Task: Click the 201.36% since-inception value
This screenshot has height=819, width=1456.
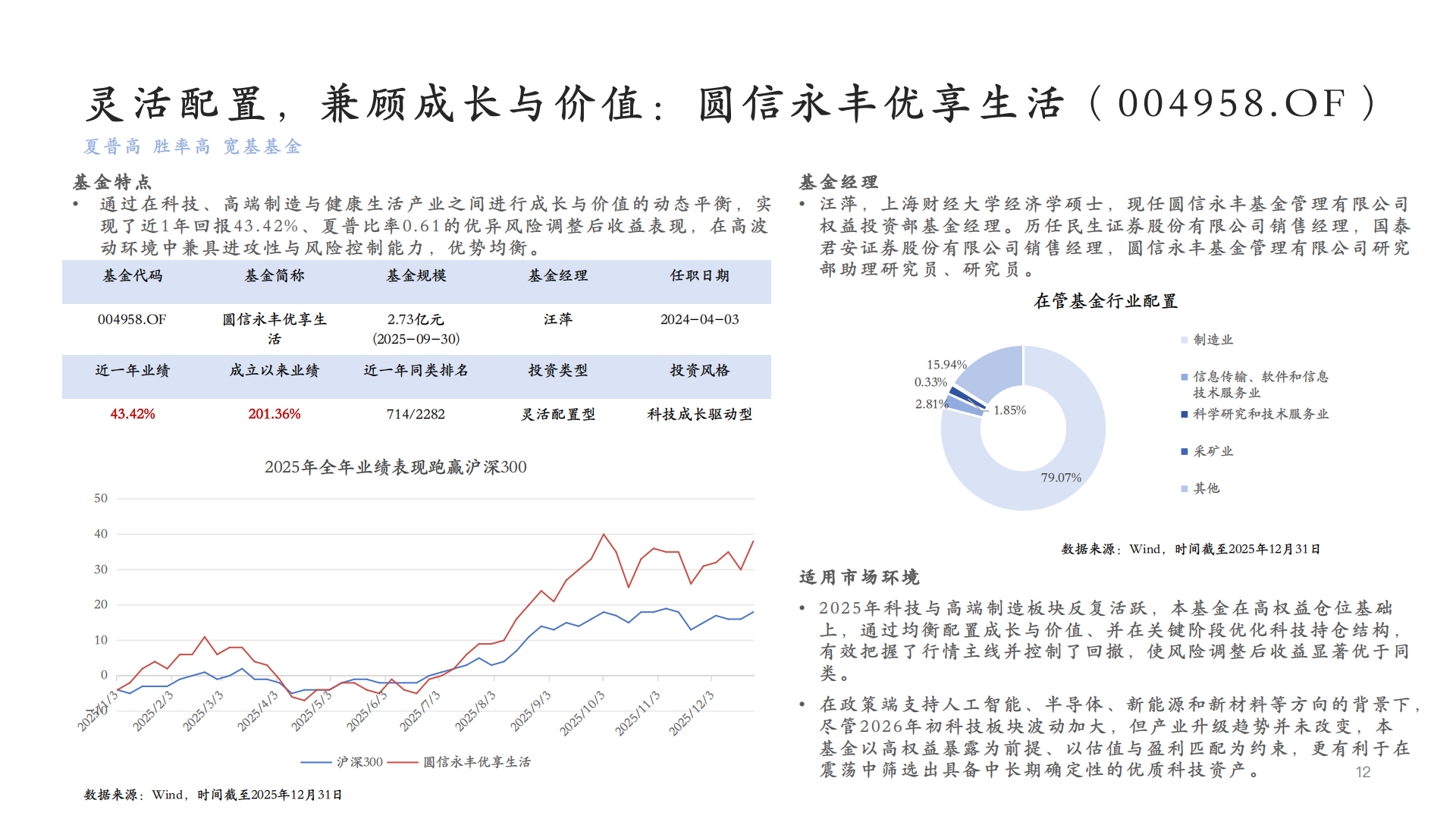Action: (x=275, y=414)
